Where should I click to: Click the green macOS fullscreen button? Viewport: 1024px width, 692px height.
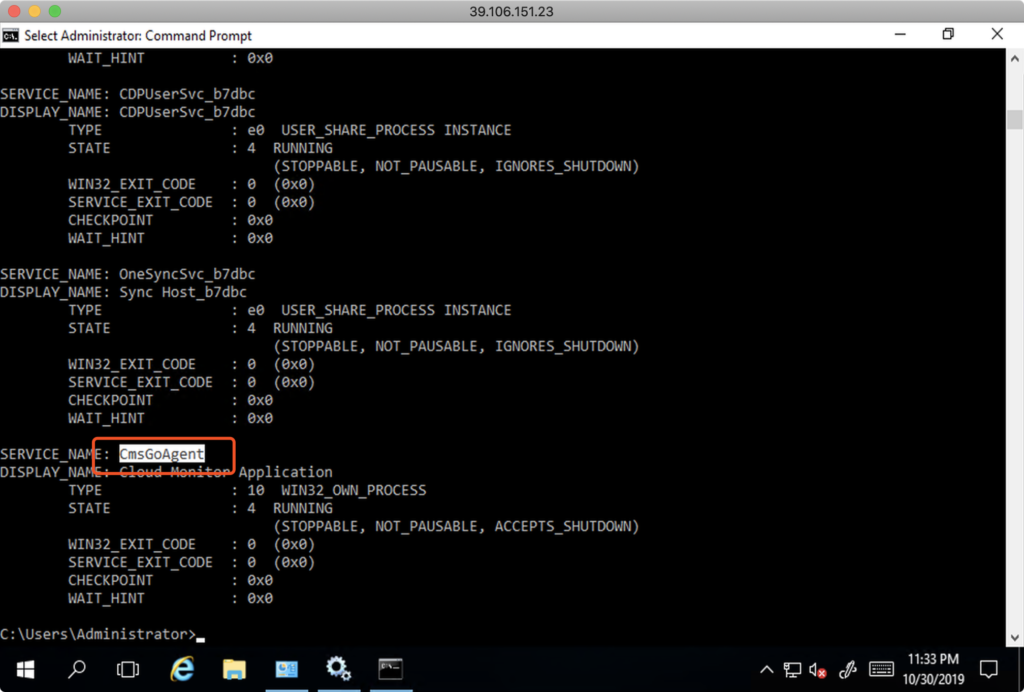point(53,11)
